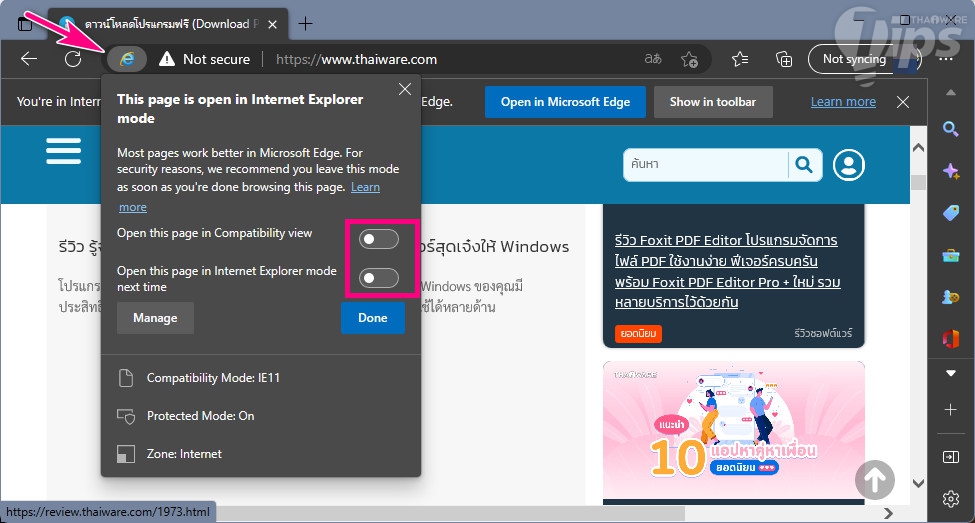
Task: Open the sidebar Tools briefcase icon
Action: click(950, 255)
